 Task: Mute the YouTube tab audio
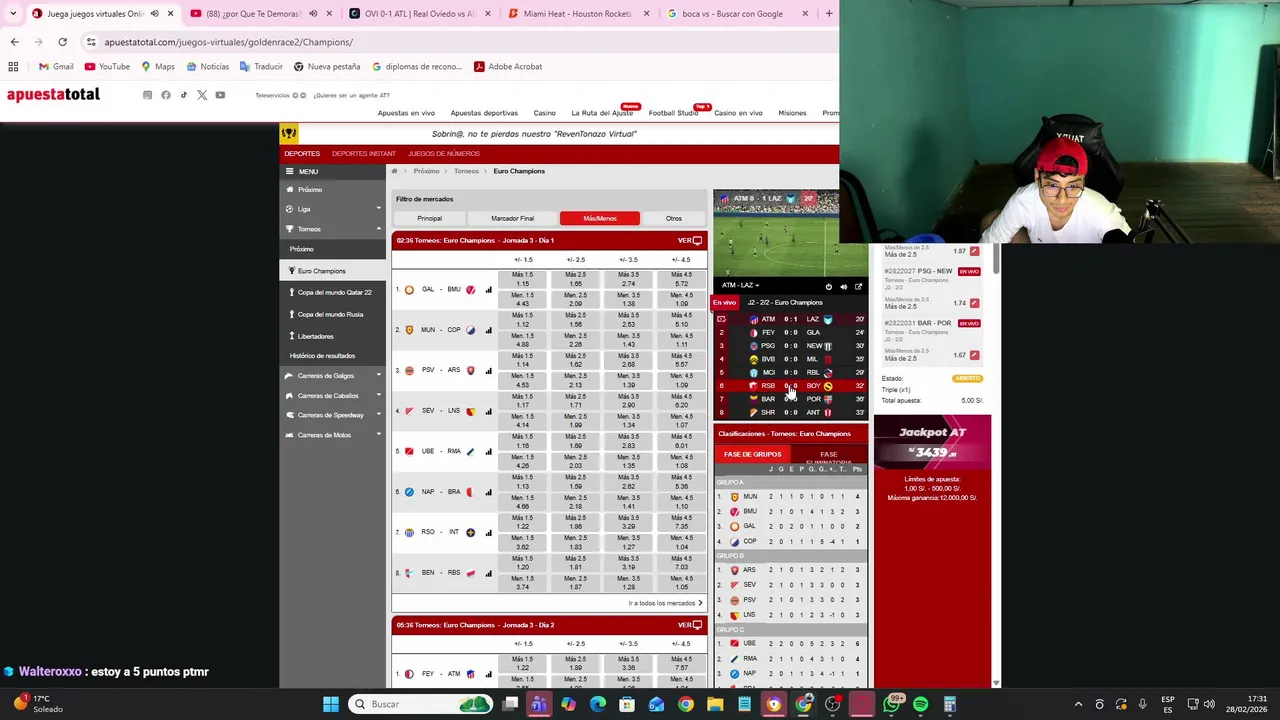pyautogui.click(x=313, y=14)
